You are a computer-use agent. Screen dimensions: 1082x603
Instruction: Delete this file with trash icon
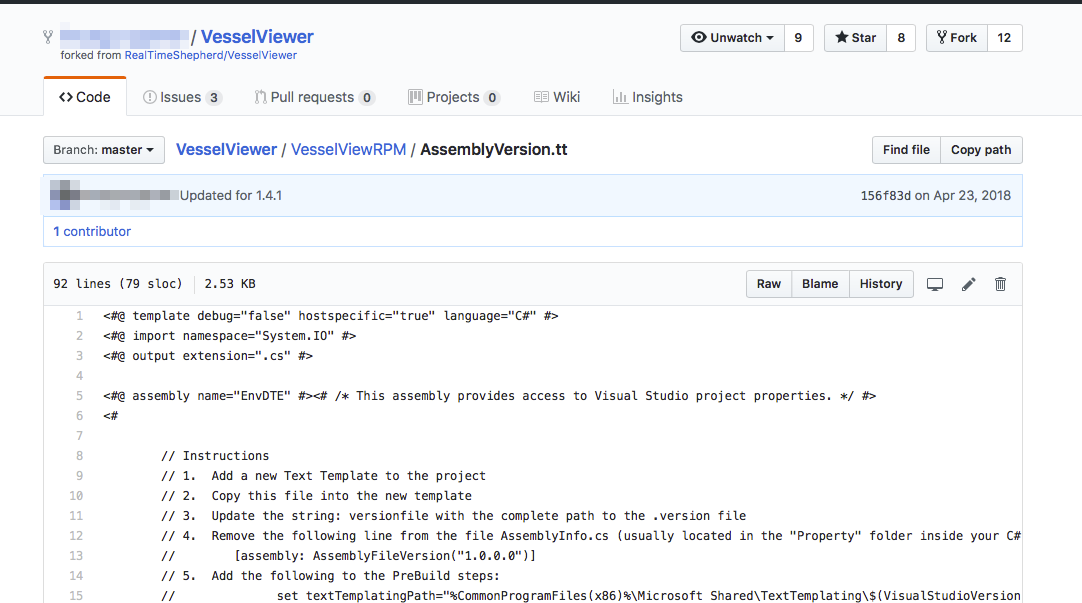[1001, 284]
